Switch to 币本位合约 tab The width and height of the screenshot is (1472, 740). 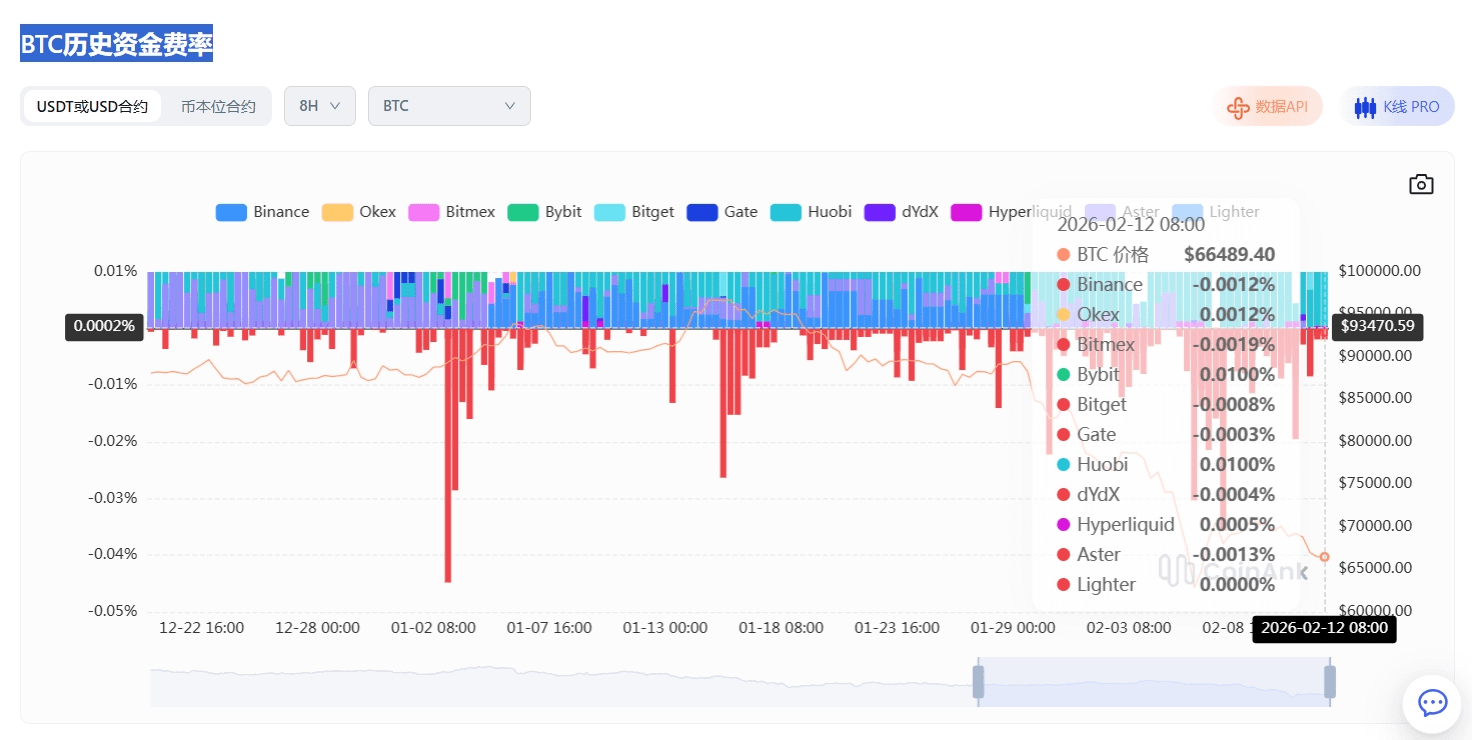click(x=218, y=106)
